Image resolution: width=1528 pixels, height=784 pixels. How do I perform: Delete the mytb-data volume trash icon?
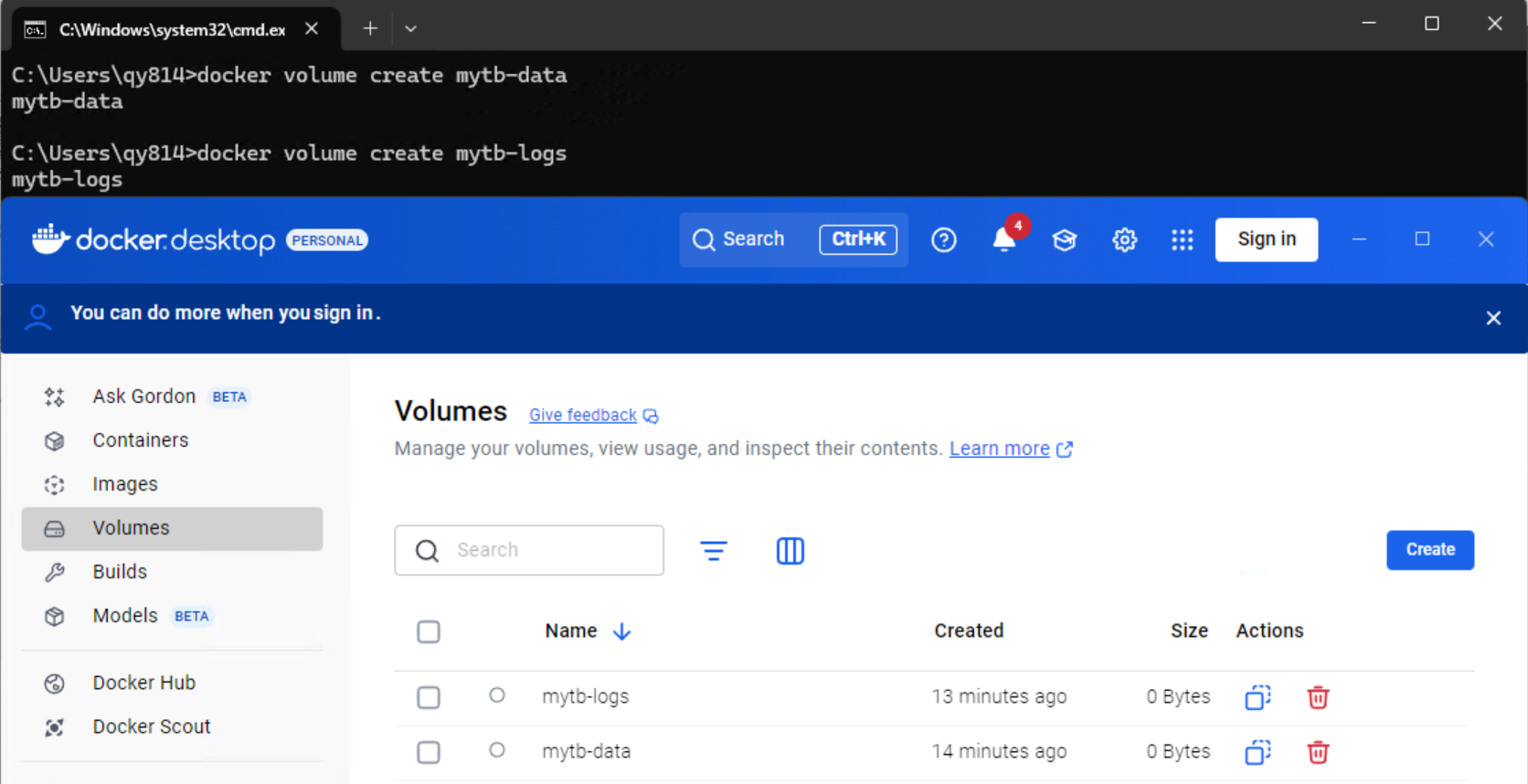coord(1318,752)
